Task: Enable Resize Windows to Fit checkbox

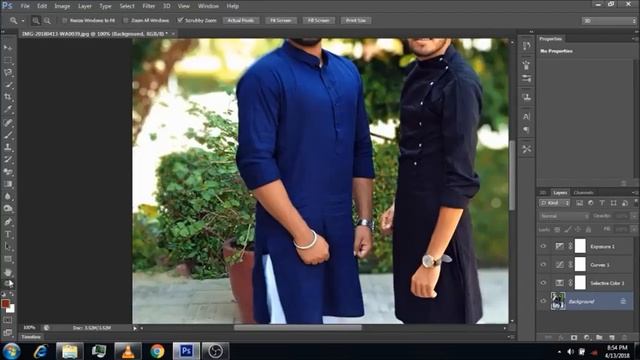Action: click(x=64, y=20)
